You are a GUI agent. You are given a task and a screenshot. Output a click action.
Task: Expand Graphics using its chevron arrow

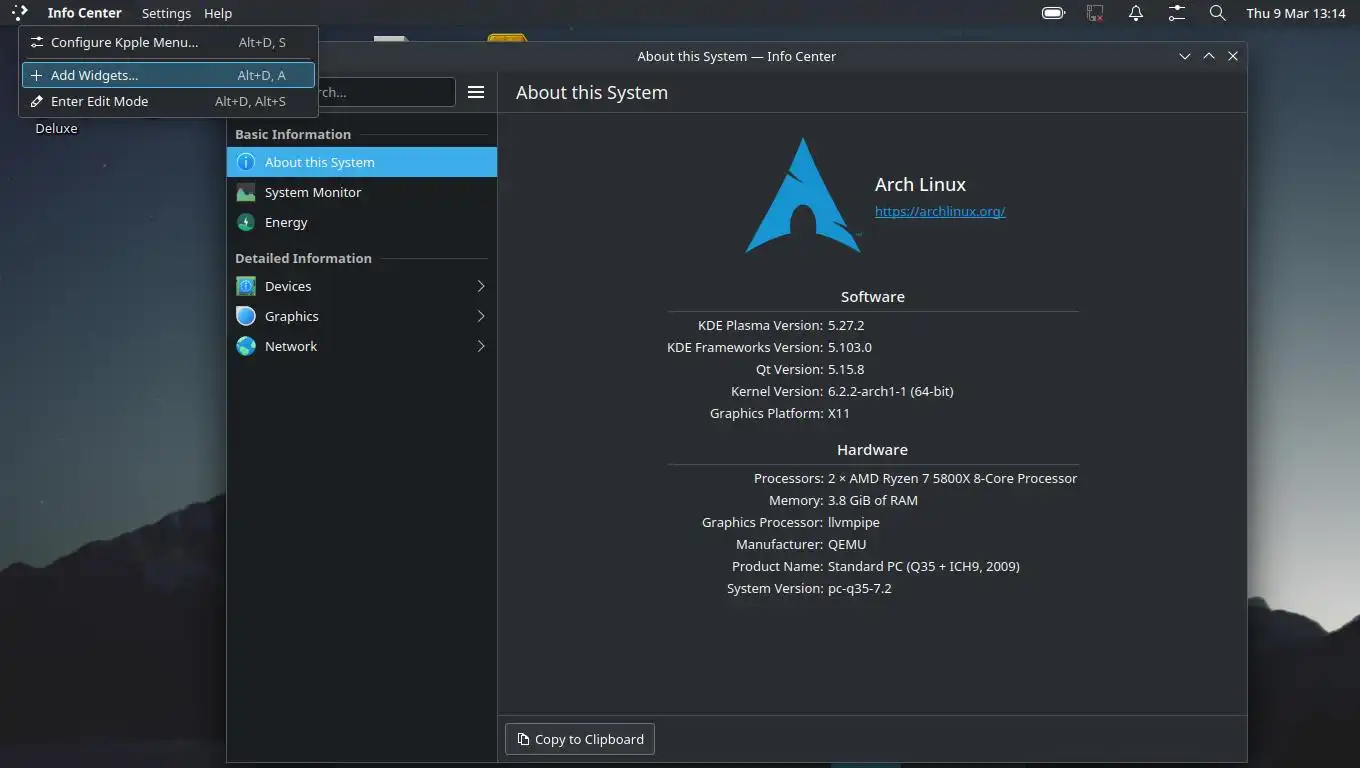(x=481, y=316)
